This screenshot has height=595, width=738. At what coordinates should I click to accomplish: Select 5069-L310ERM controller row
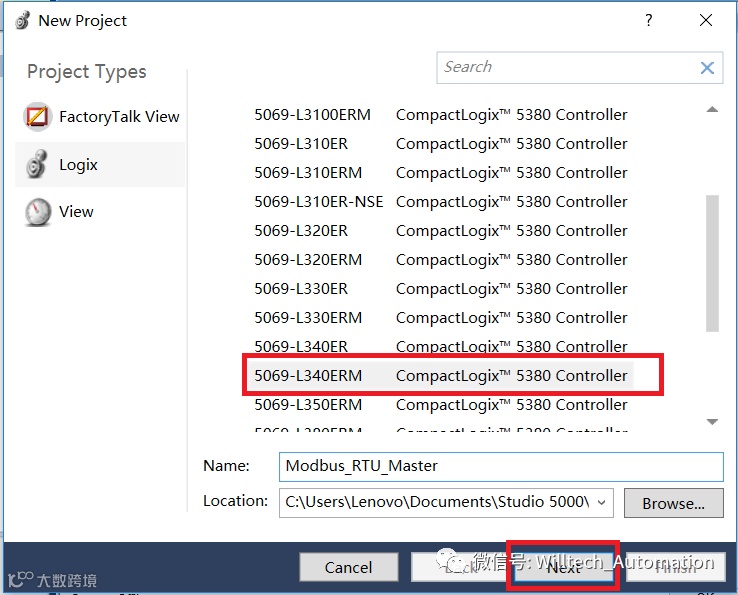tap(441, 173)
